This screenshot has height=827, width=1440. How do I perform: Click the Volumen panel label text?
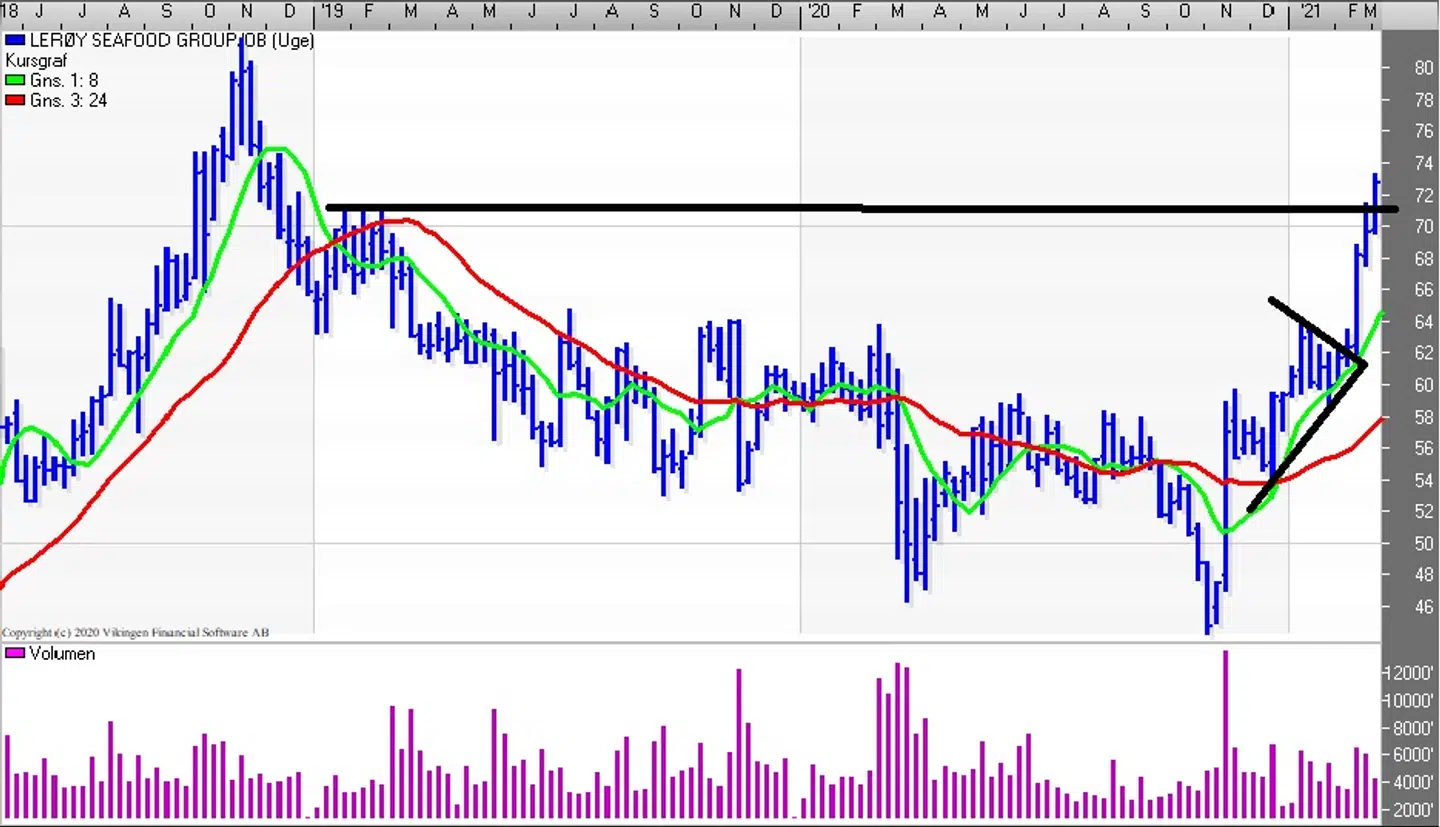62,654
